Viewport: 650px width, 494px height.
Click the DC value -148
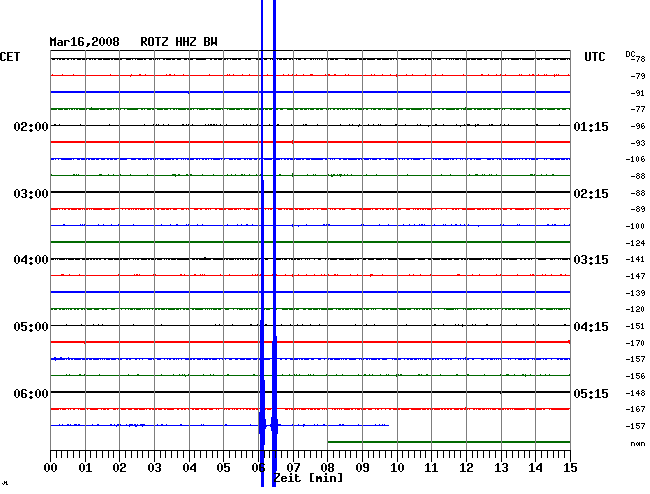coord(635,393)
